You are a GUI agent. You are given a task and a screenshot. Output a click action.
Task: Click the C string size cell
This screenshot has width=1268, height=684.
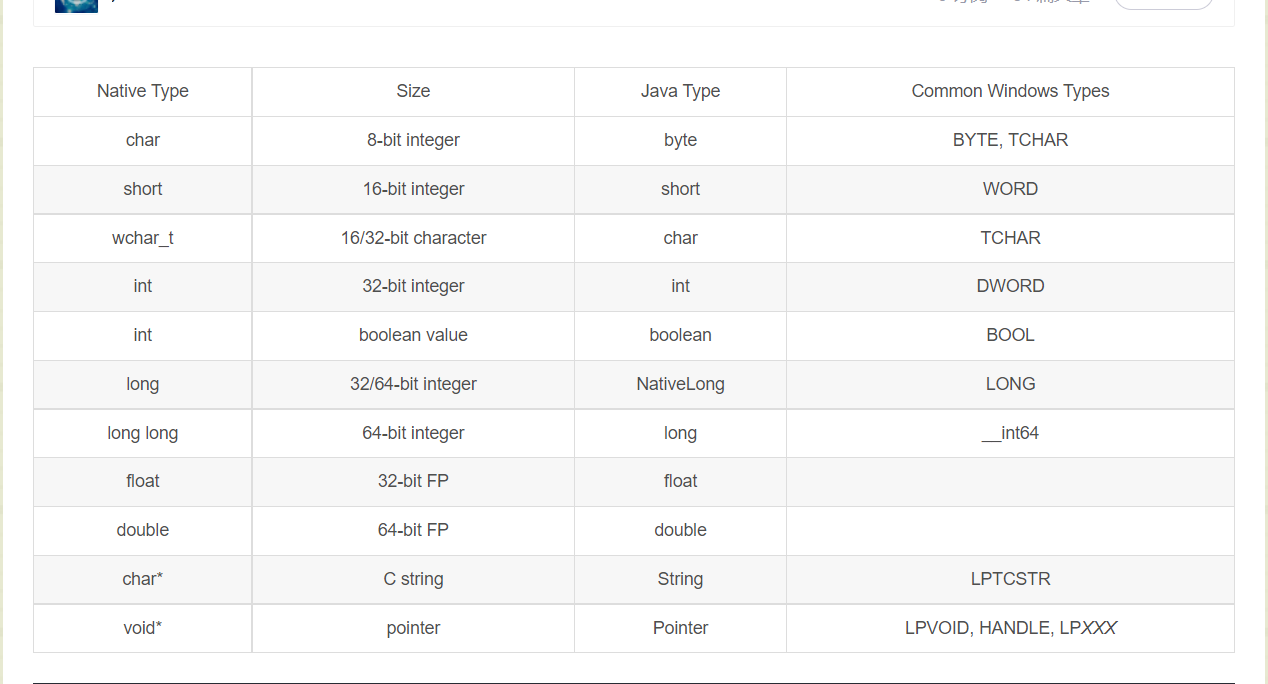click(x=413, y=579)
